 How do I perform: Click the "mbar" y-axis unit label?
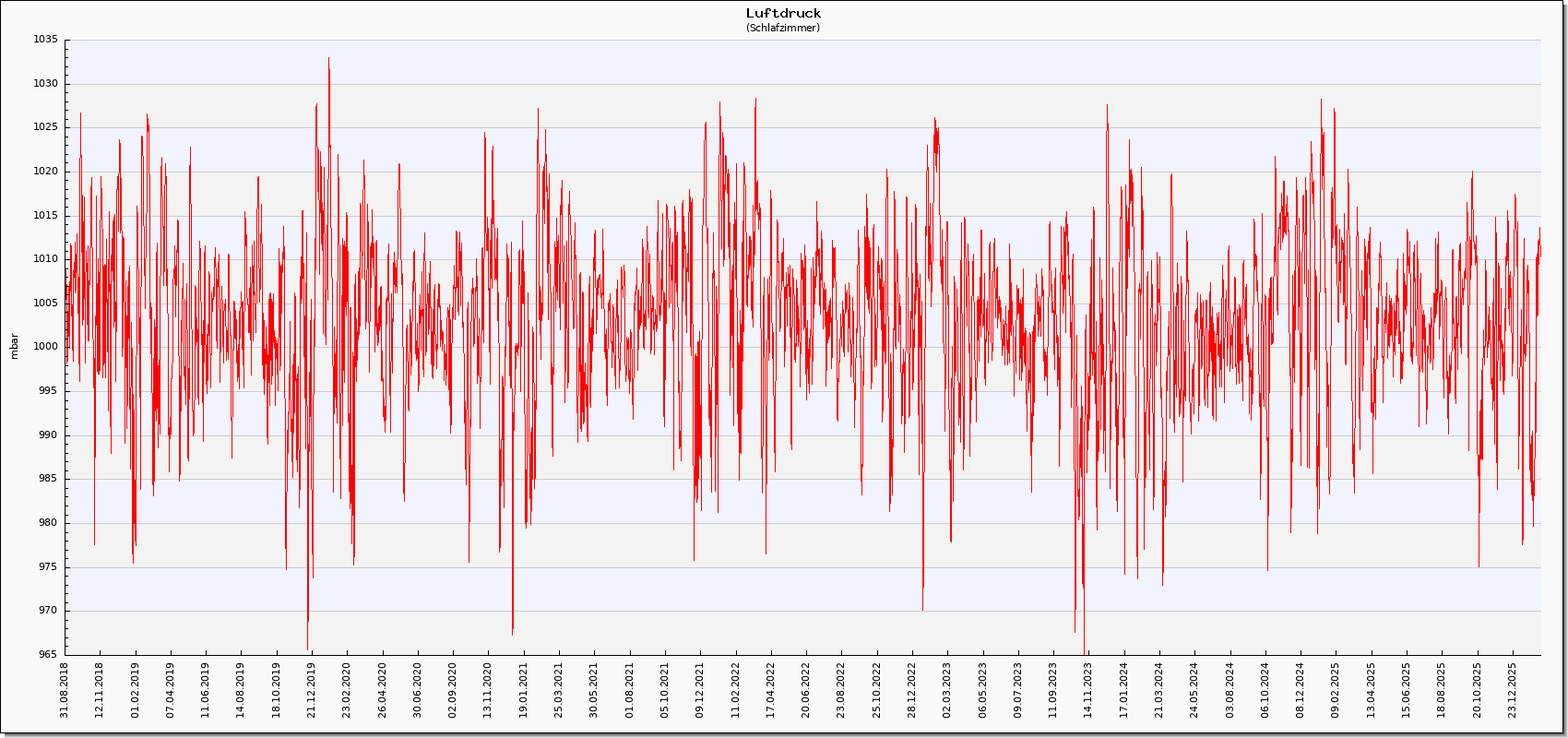(x=14, y=346)
